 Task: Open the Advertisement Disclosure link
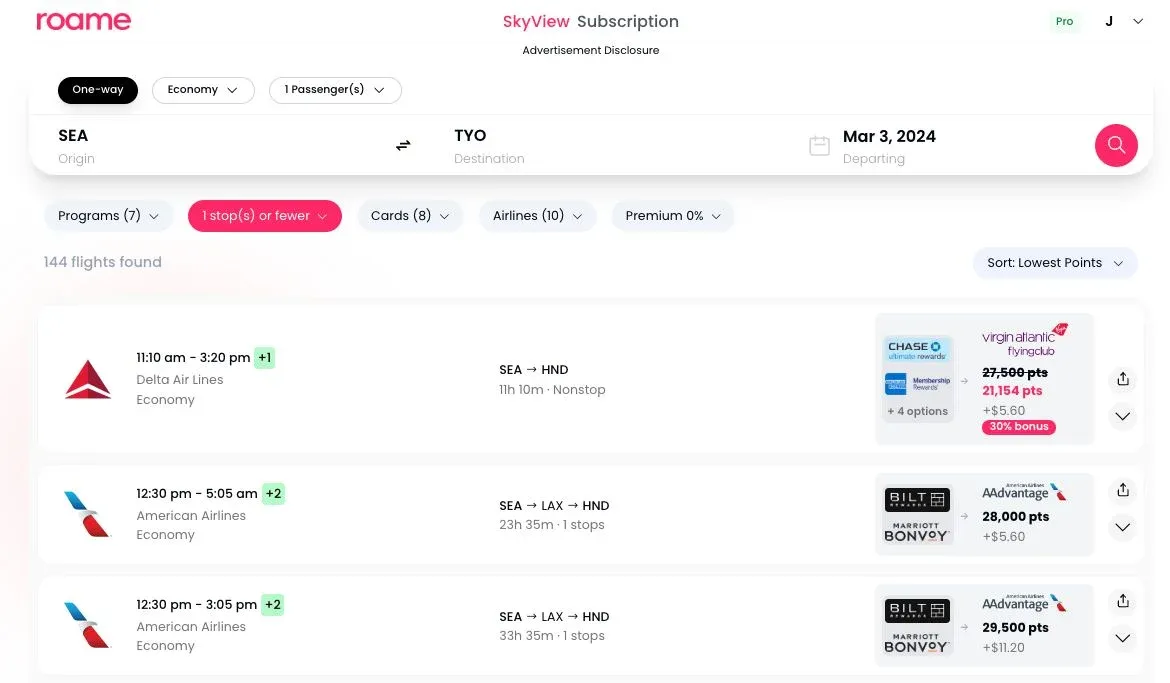click(x=590, y=51)
